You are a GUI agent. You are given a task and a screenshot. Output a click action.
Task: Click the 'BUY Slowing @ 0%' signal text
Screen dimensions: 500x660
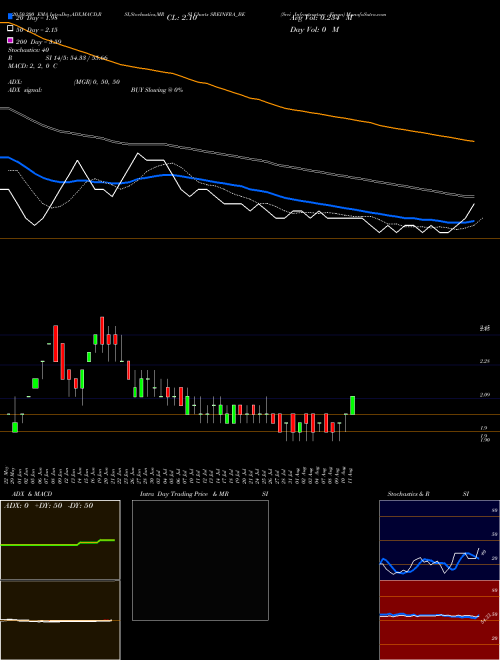tap(157, 90)
